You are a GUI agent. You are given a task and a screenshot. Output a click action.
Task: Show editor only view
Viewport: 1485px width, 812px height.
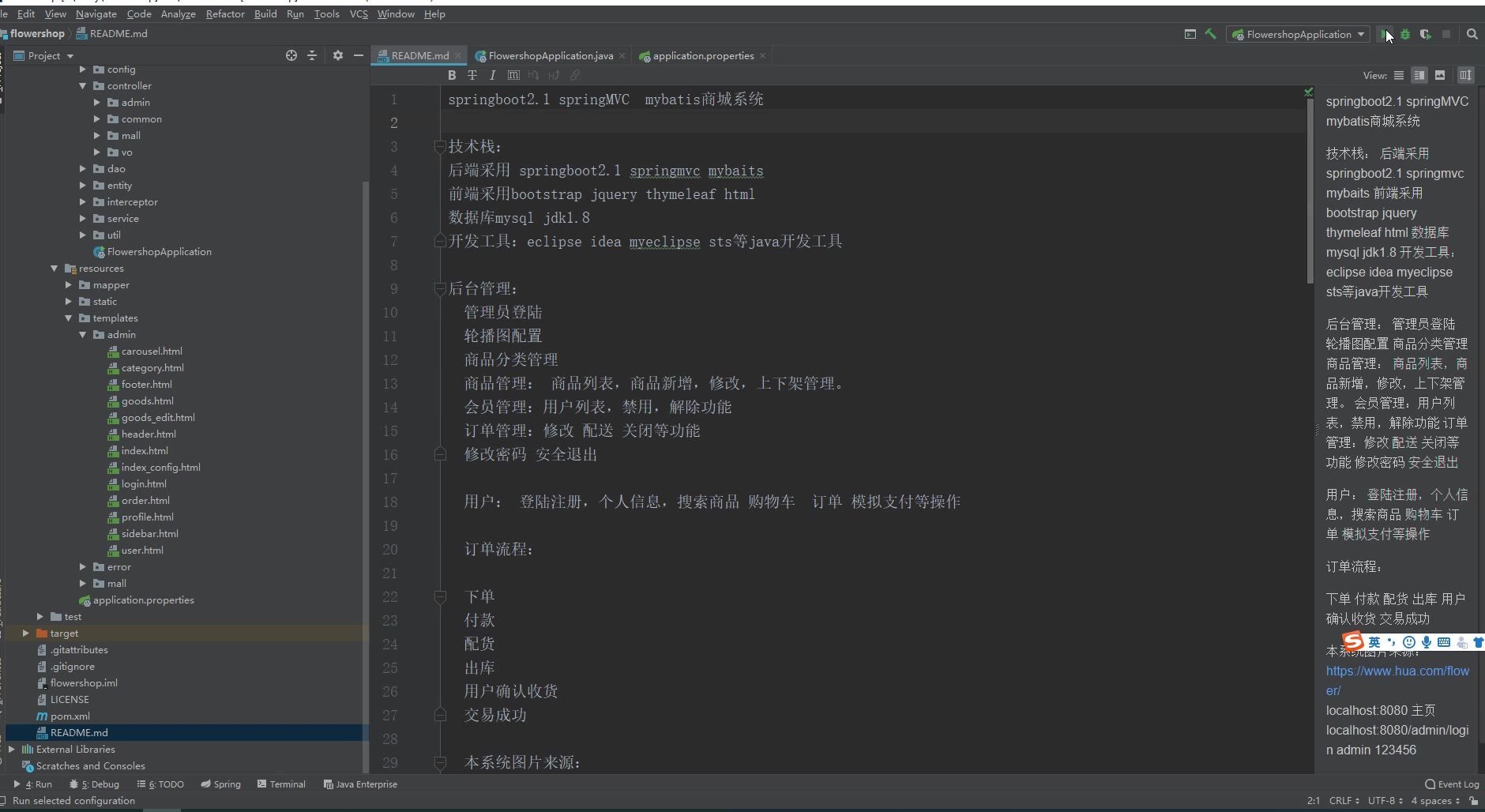[x=1399, y=75]
